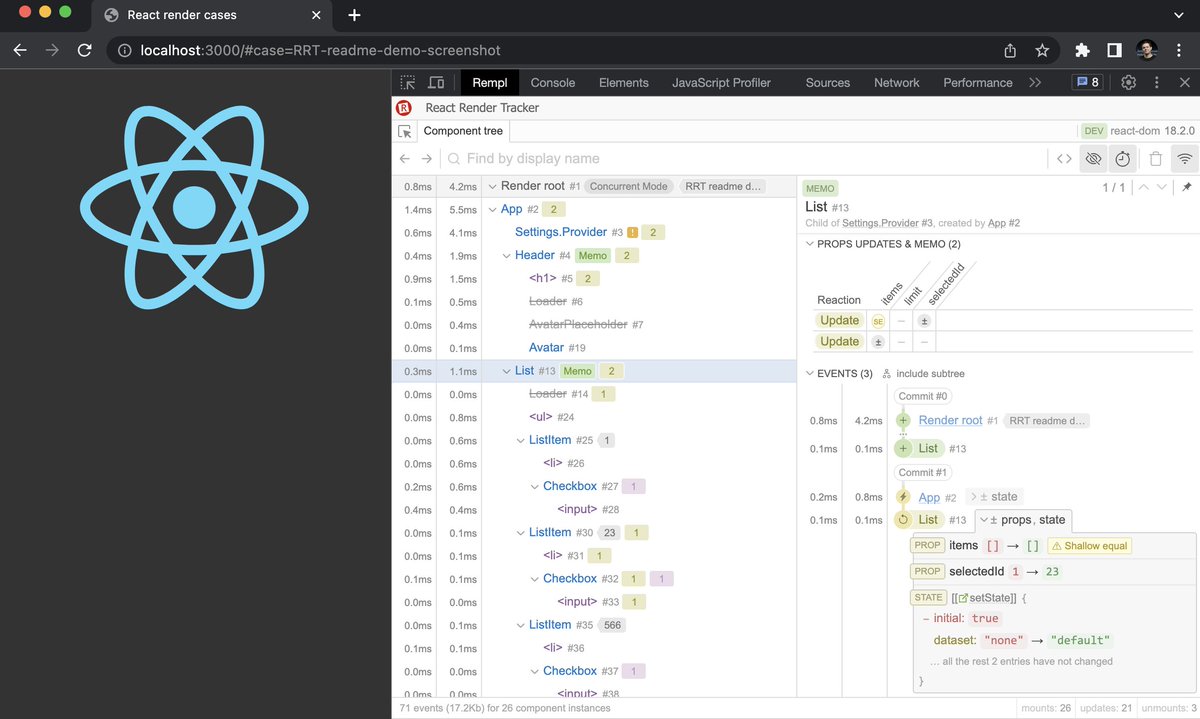Expand the ± state changes for App #2
Viewport: 1200px width, 719px height.
pos(993,497)
